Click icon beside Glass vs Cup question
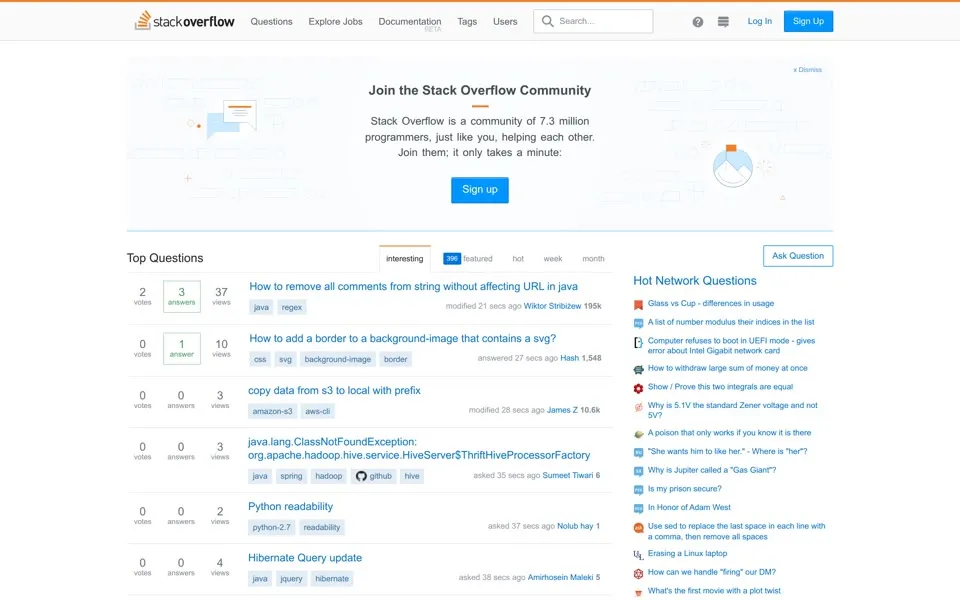The height and width of the screenshot is (600, 960). [638, 304]
